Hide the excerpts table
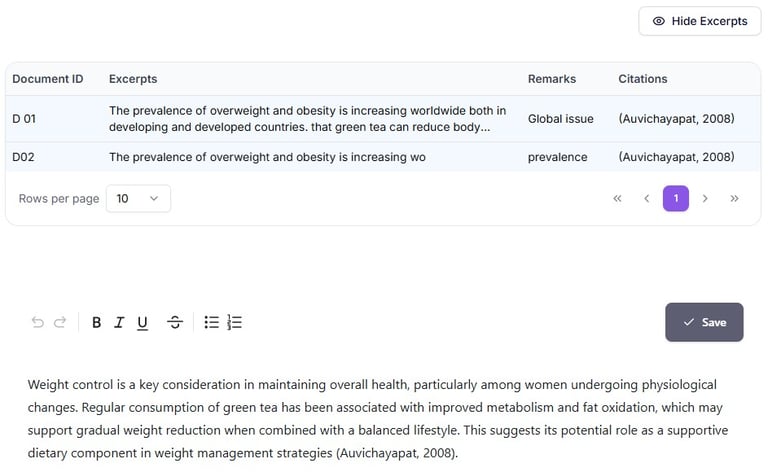 [700, 21]
